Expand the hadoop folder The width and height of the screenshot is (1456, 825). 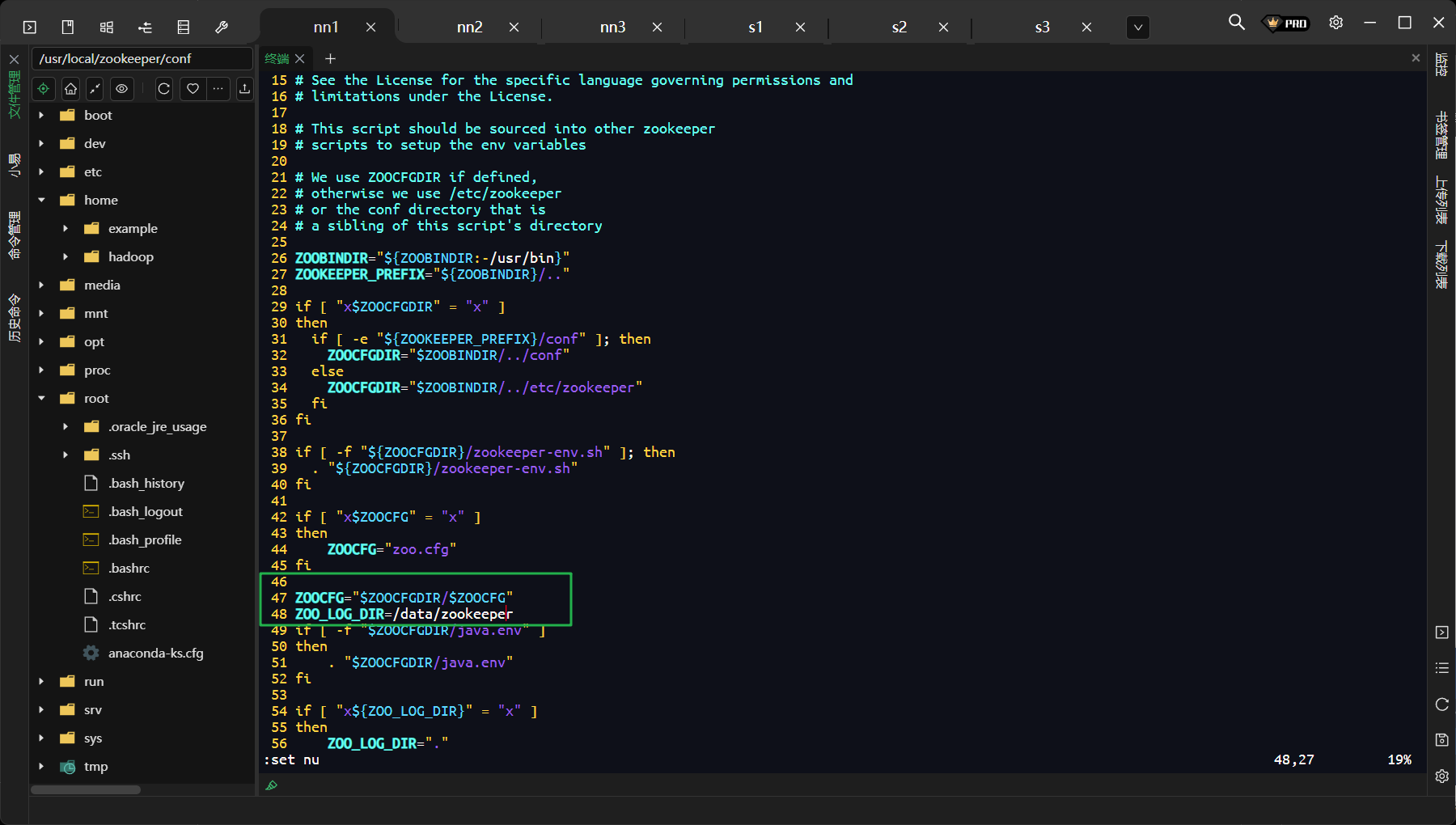coord(66,256)
